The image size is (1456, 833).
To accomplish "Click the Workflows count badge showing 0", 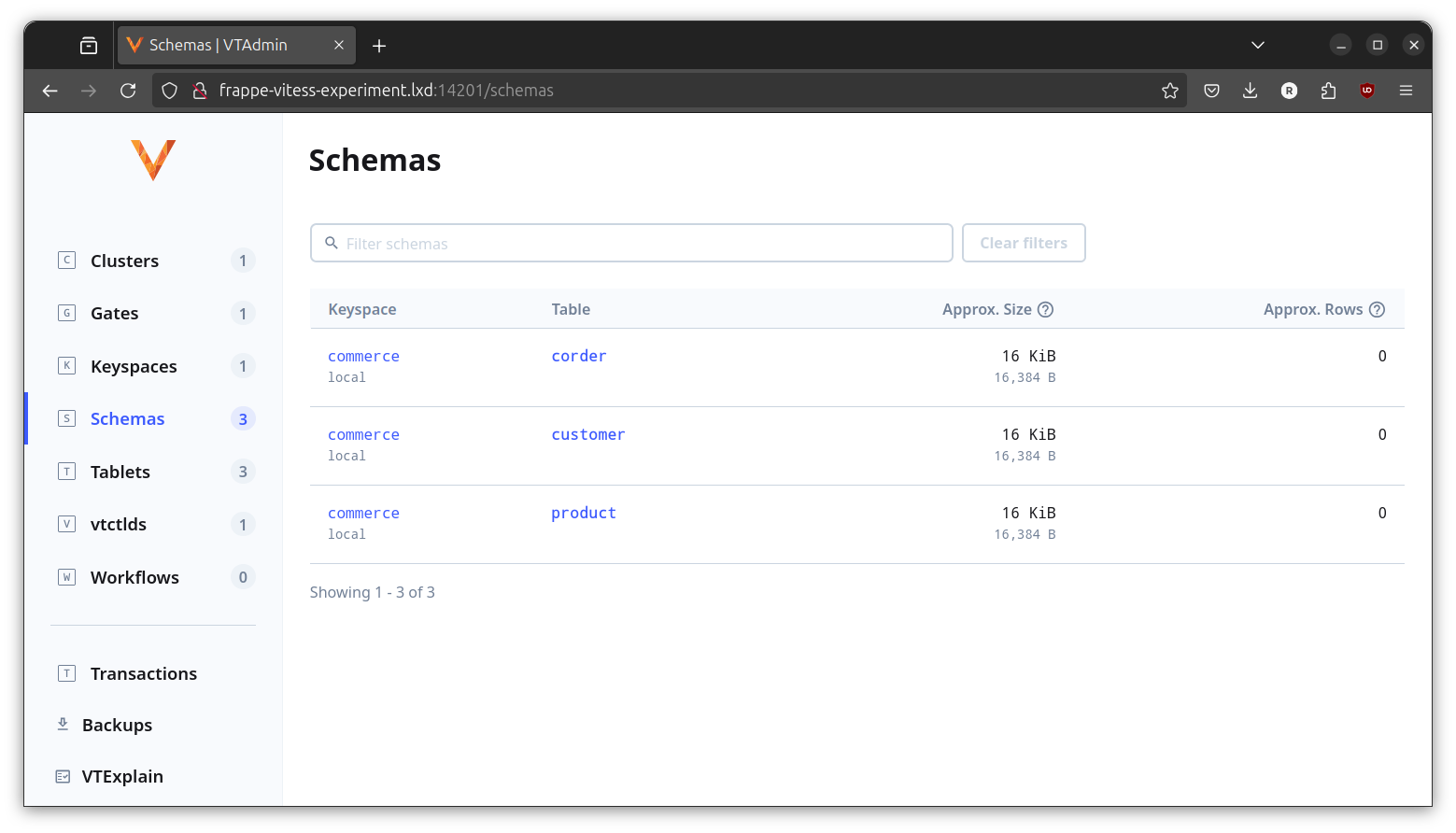I will (x=243, y=577).
